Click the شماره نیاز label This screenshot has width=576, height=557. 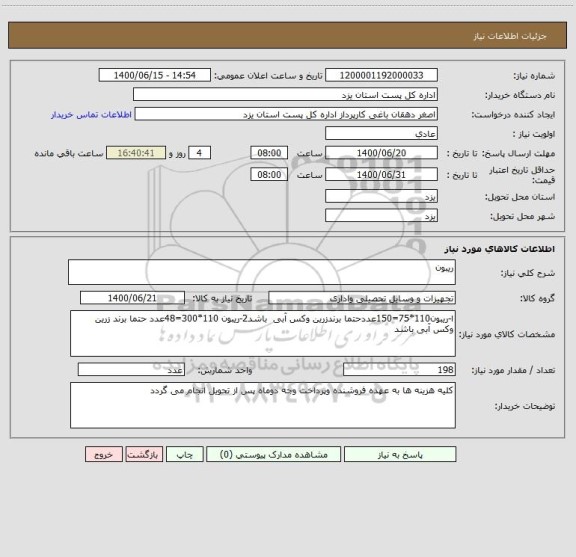tap(534, 76)
